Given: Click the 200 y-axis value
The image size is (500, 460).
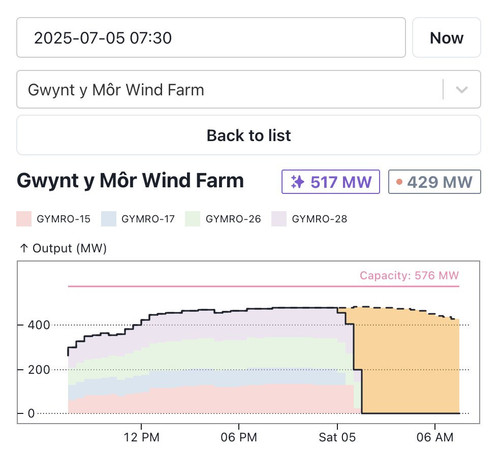Looking at the screenshot, I should pos(39,370).
